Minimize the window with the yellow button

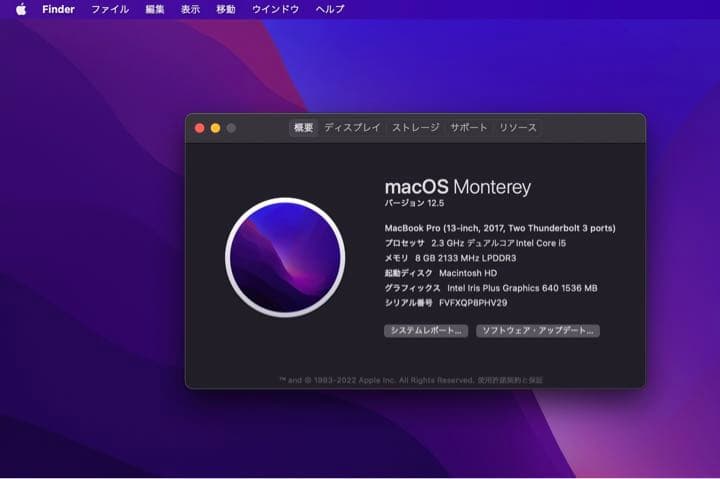pos(215,128)
